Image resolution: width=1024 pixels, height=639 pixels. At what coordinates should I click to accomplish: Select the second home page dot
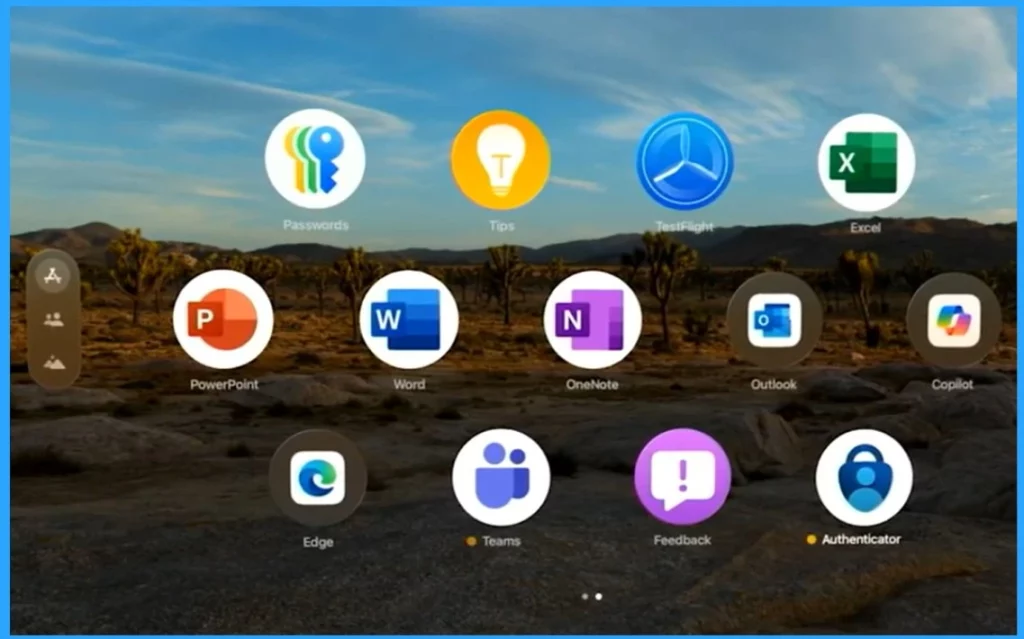(599, 597)
